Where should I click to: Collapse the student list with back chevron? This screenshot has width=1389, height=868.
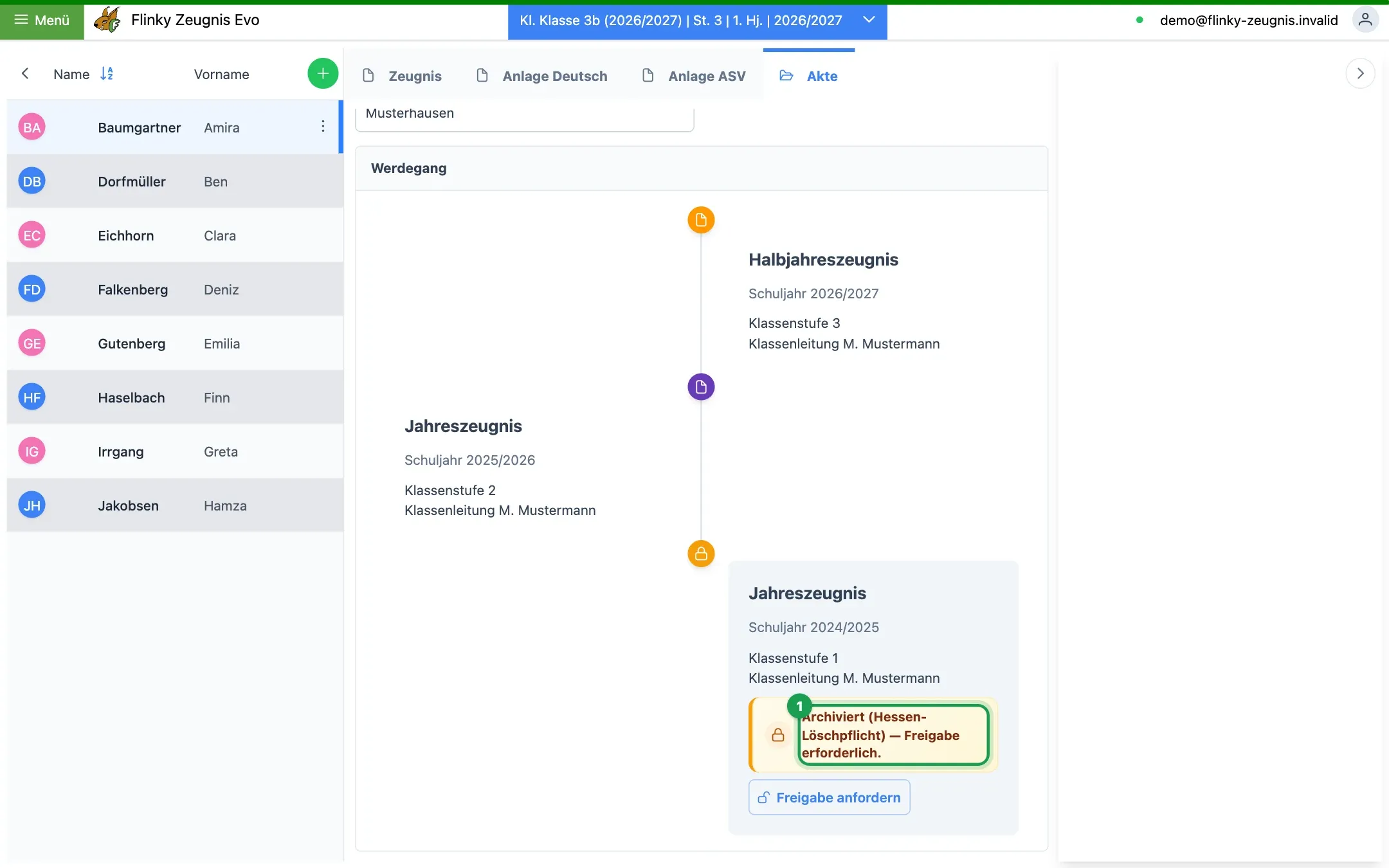25,73
